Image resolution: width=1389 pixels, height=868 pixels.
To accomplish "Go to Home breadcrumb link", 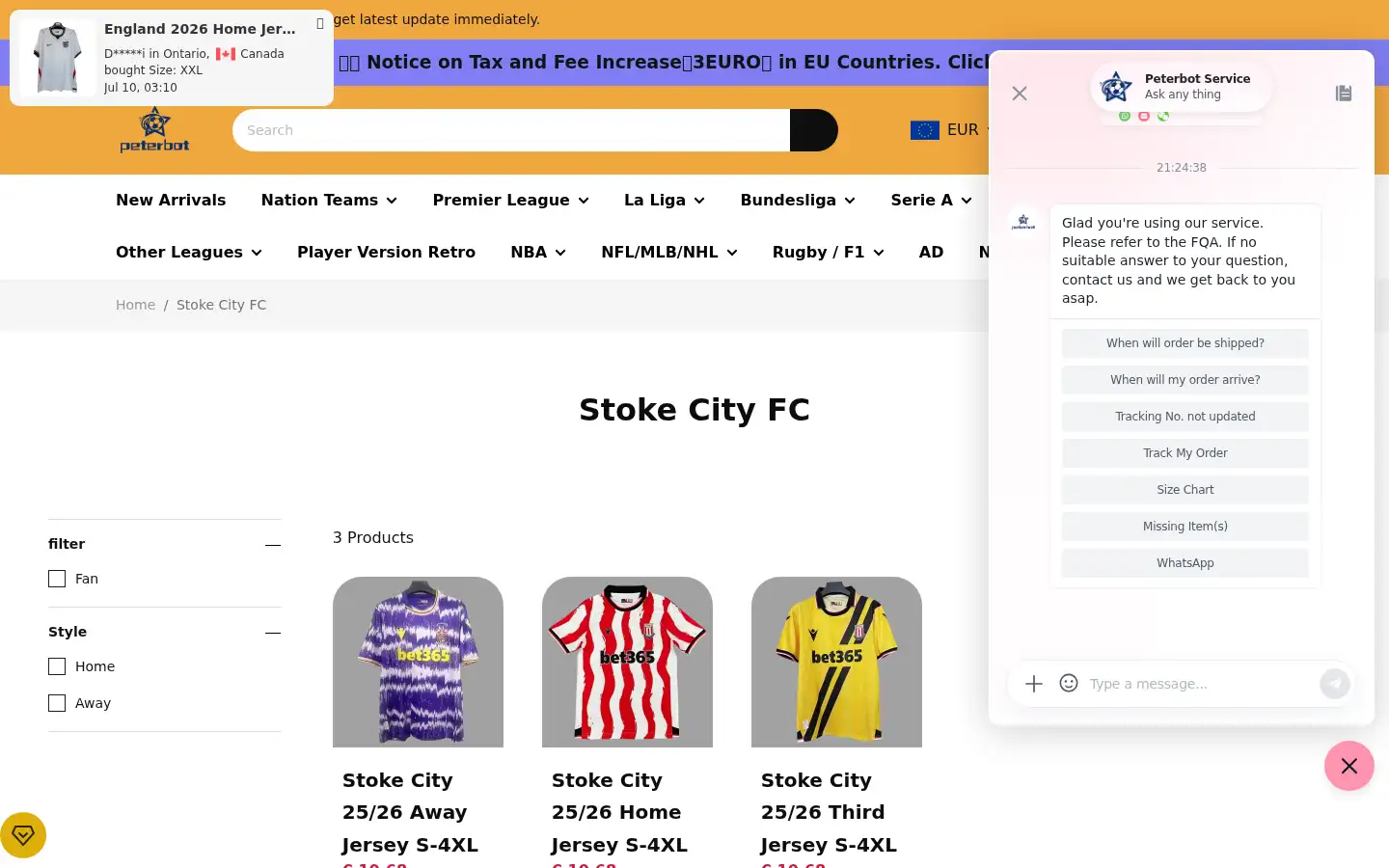I will pos(135,305).
